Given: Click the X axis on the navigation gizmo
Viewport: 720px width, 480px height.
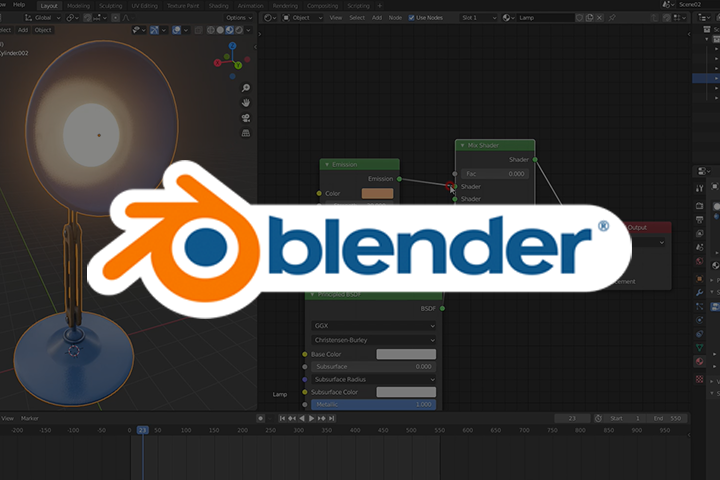Looking at the screenshot, I should click(x=218, y=63).
